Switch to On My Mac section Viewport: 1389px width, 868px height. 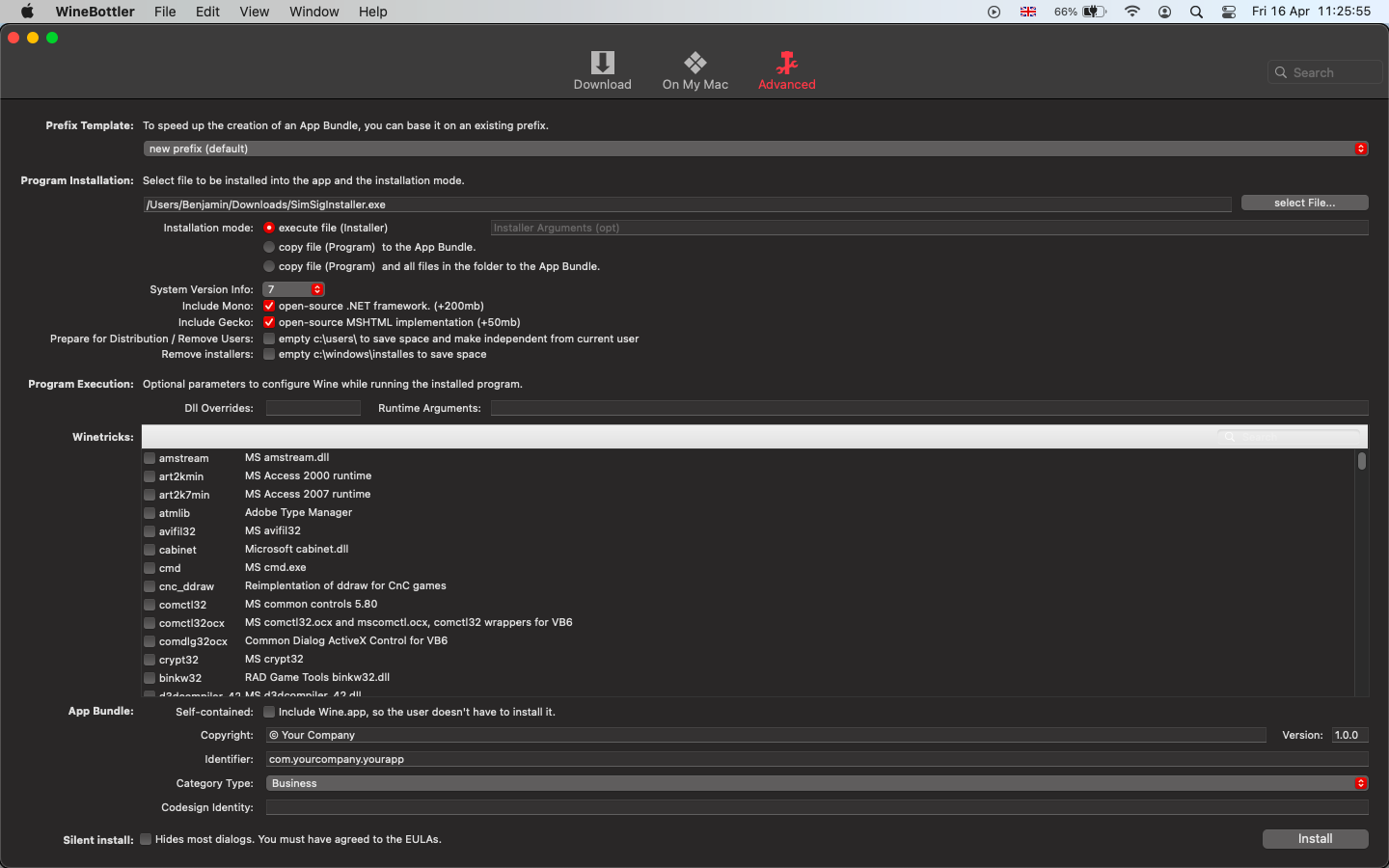[694, 71]
